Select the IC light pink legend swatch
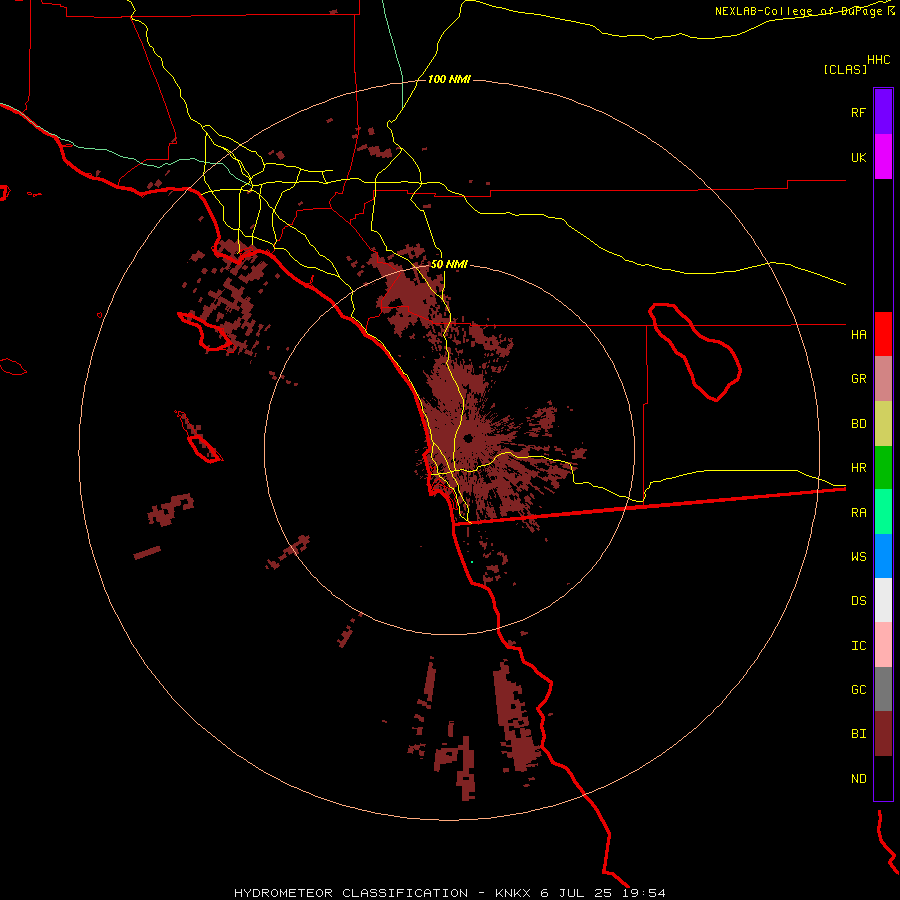The height and width of the screenshot is (900, 900). coord(883,645)
